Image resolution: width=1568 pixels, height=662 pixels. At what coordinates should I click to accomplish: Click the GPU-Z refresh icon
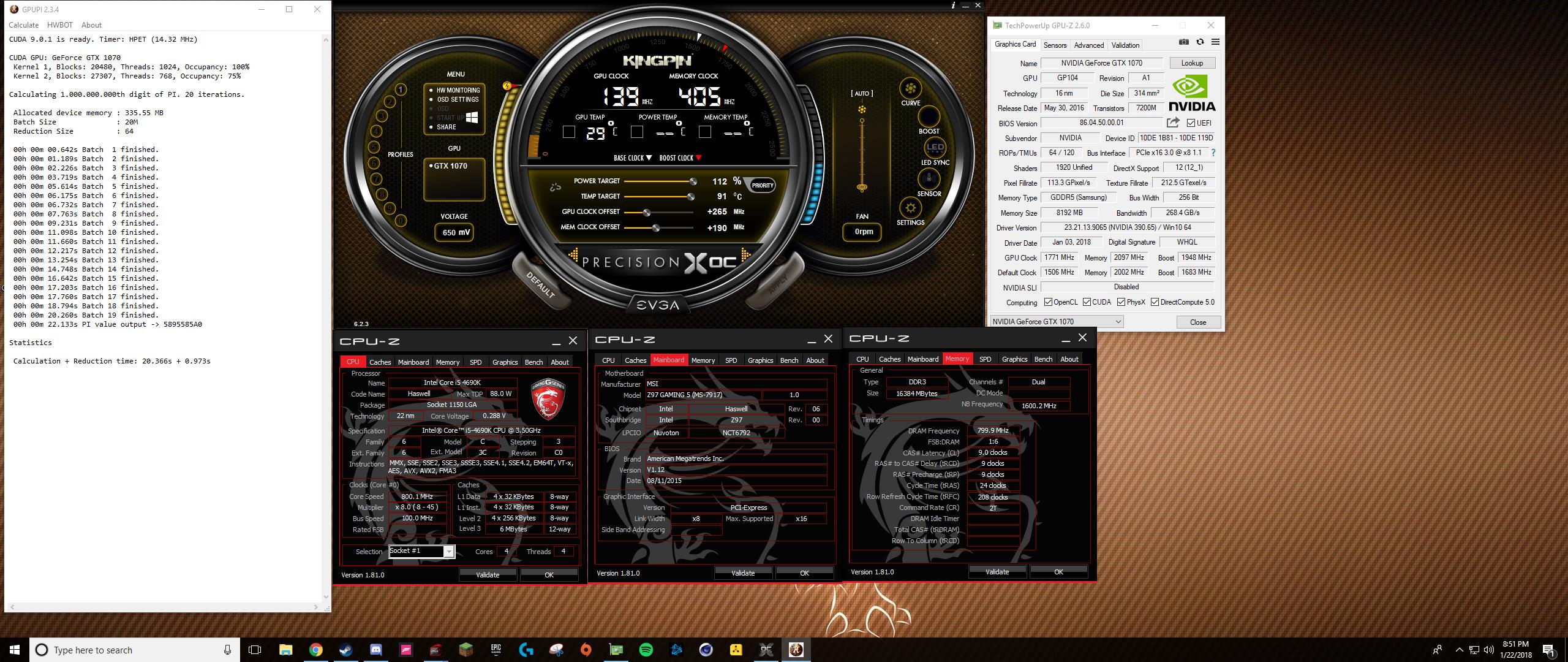(x=1200, y=42)
